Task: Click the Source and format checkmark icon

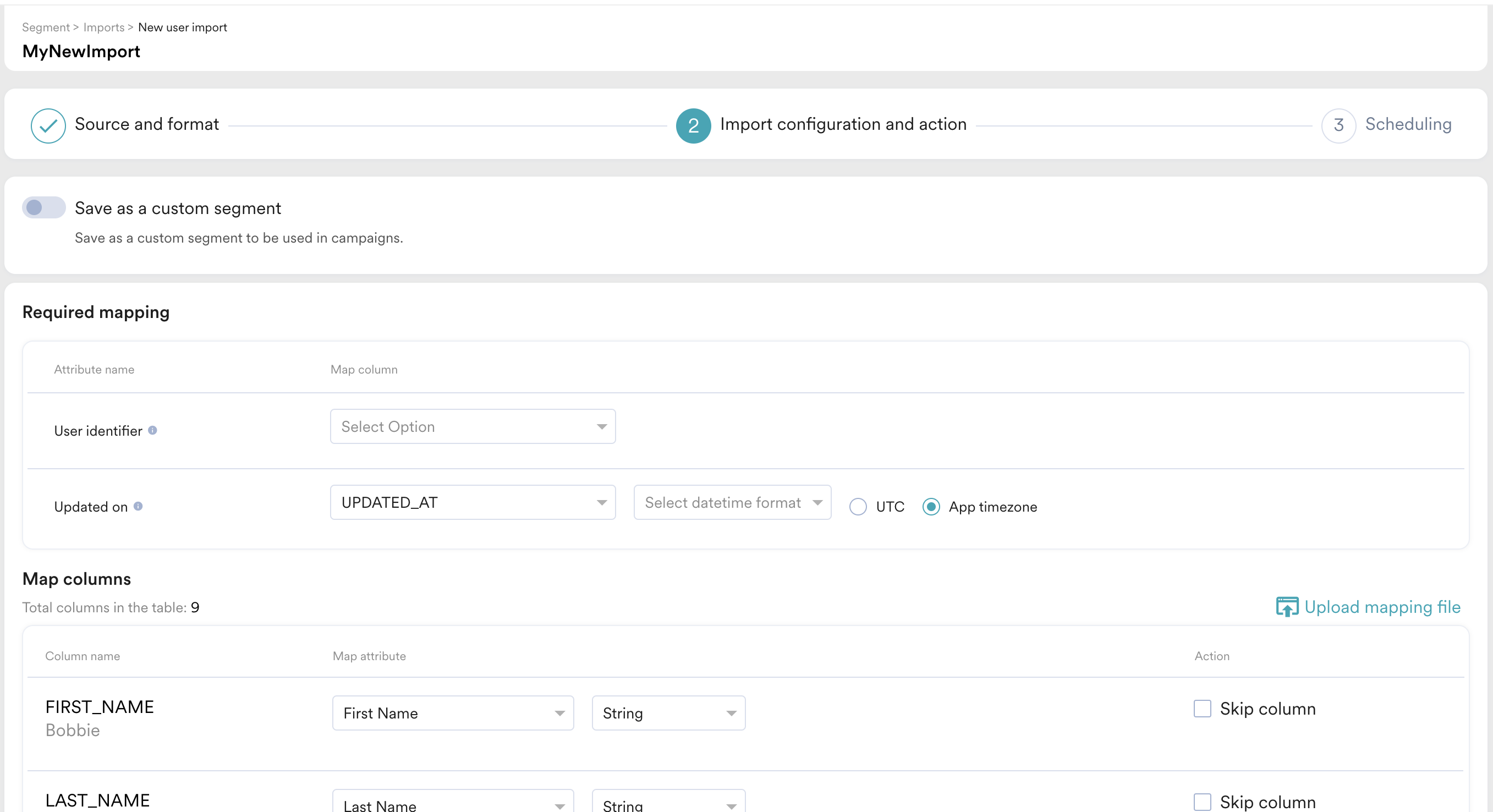Action: coord(48,125)
